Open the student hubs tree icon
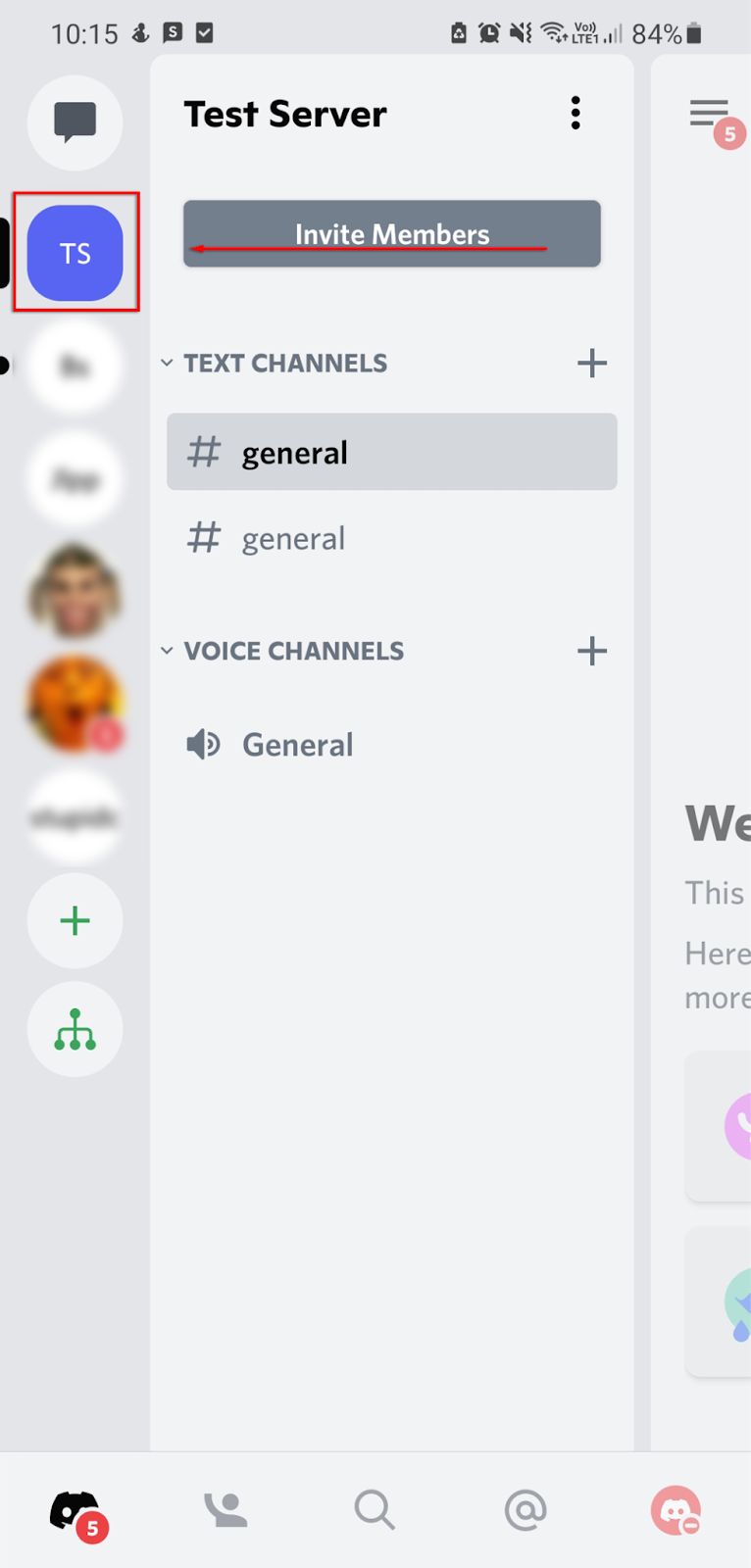The width and height of the screenshot is (751, 1568). tap(75, 1030)
